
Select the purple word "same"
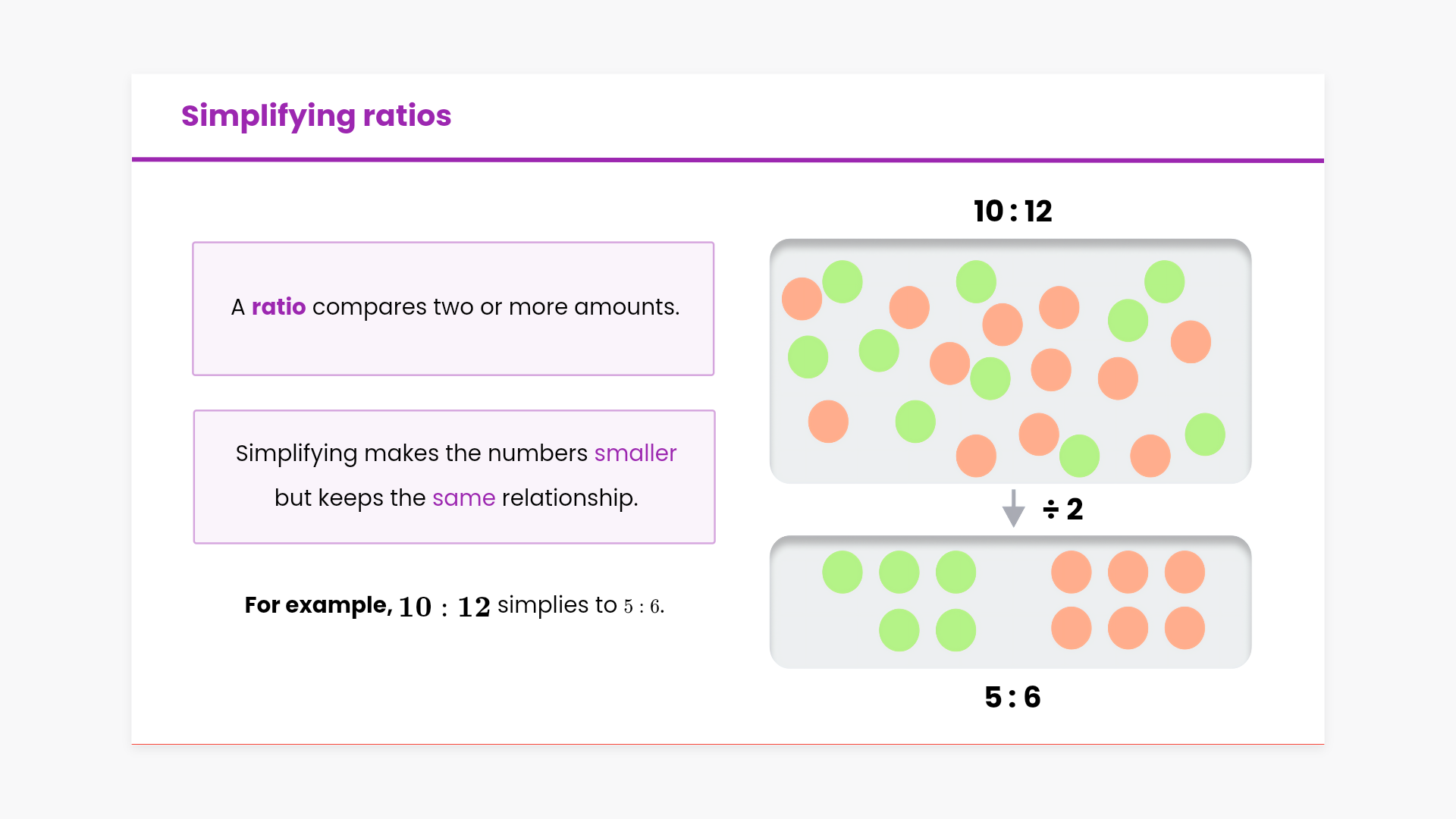(x=463, y=498)
